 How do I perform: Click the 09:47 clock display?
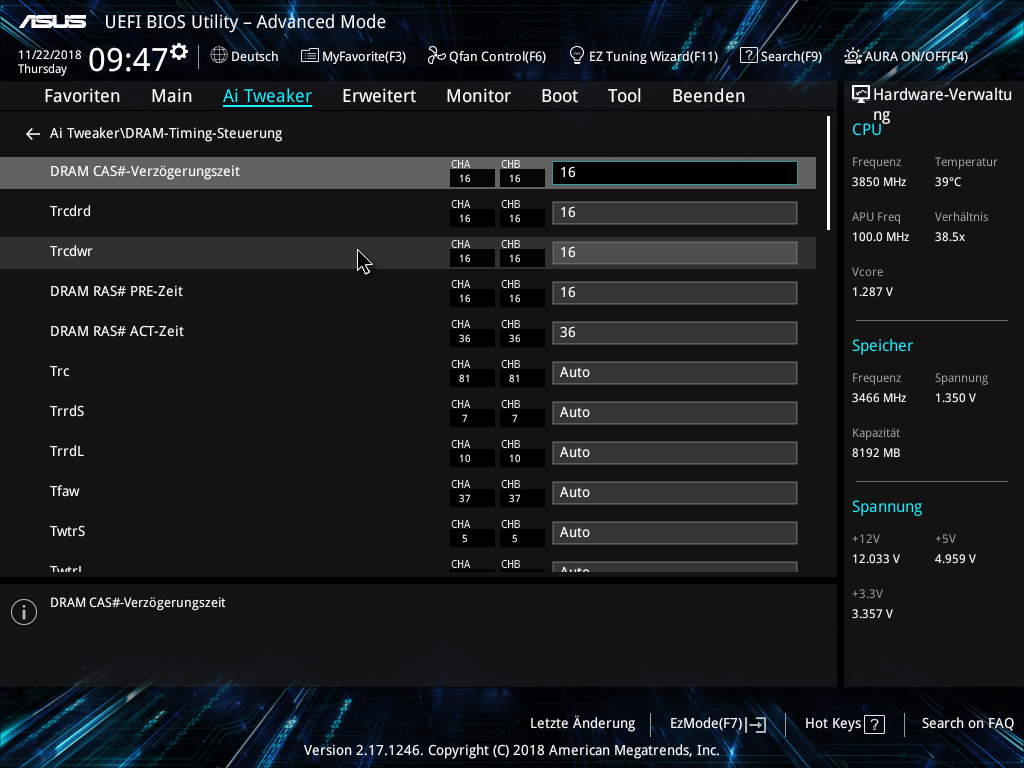[x=129, y=59]
